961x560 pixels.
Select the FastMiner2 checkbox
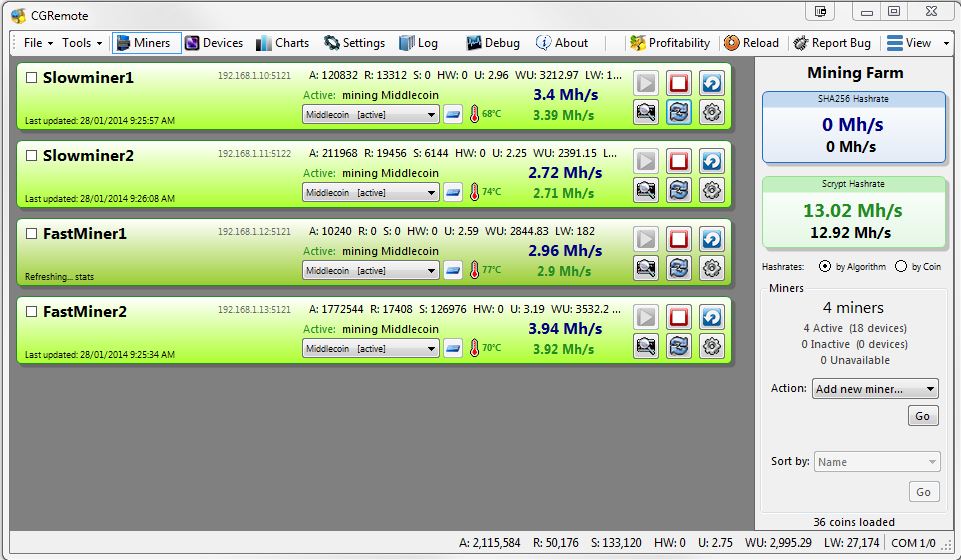(x=32, y=312)
